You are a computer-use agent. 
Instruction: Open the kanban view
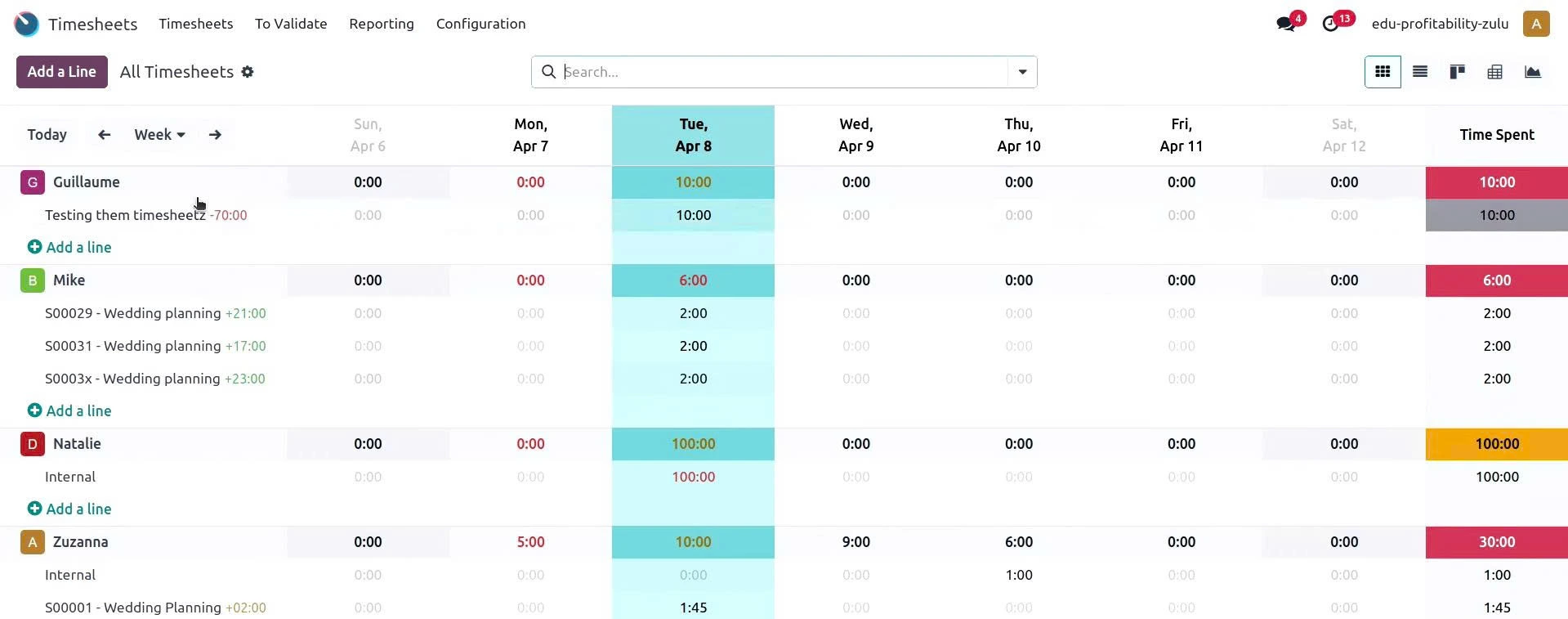click(x=1457, y=72)
